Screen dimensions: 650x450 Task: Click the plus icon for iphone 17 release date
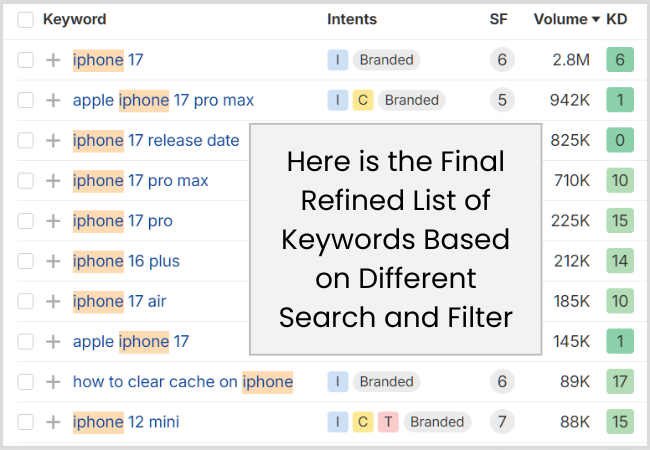point(53,140)
